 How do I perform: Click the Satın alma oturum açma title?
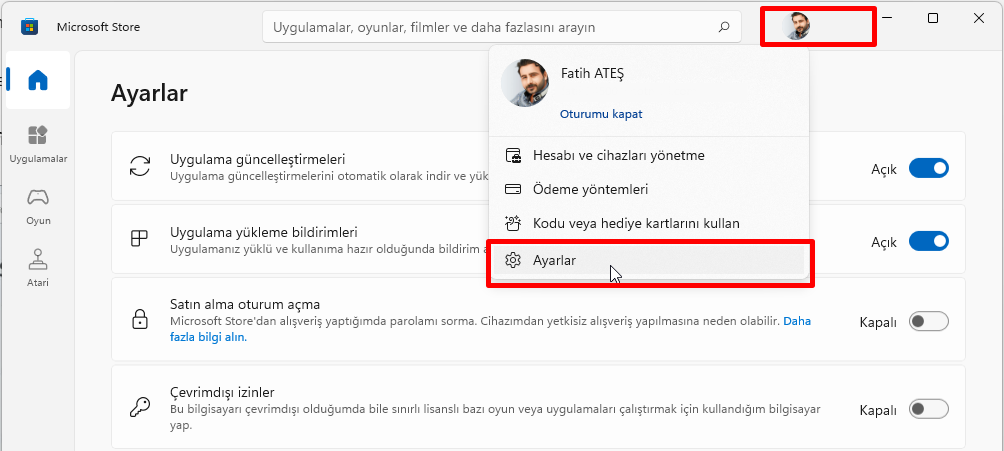[245, 304]
